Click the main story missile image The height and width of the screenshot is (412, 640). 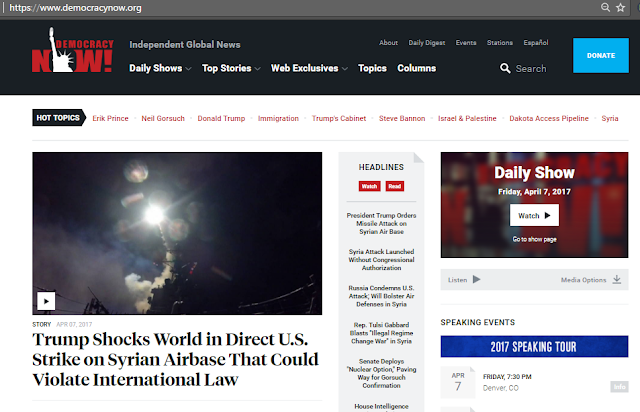(177, 233)
